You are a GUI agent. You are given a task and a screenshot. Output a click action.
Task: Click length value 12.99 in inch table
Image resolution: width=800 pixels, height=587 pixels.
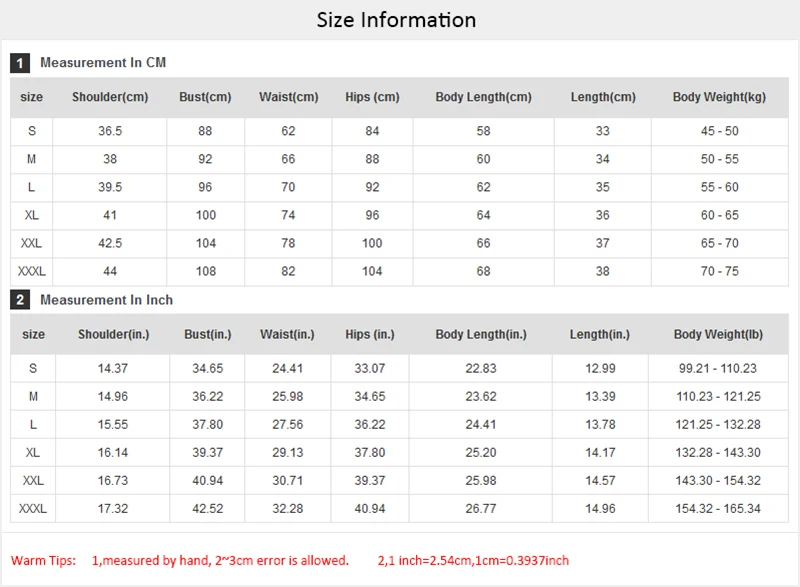[x=601, y=368]
